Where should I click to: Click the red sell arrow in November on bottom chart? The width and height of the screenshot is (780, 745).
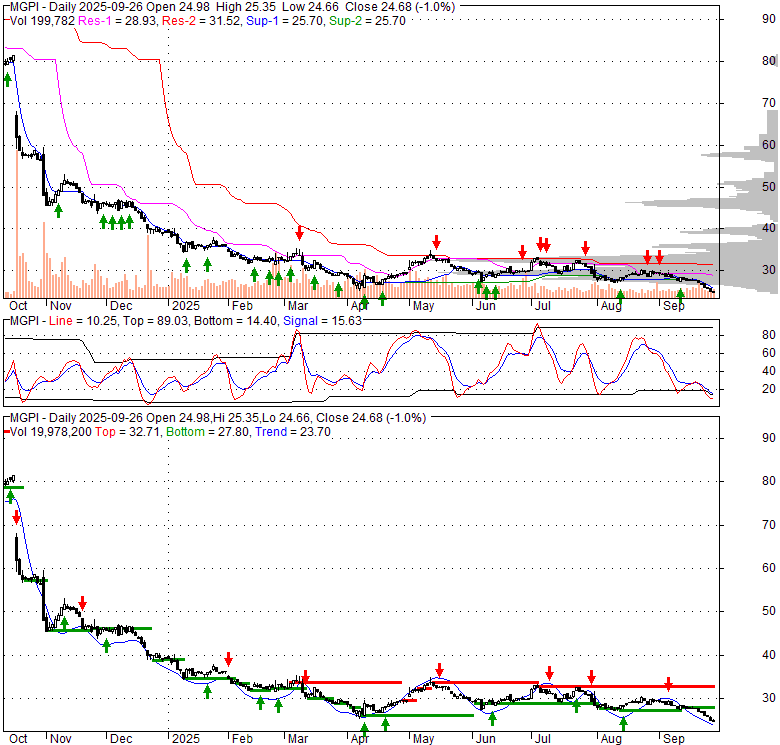(x=83, y=603)
